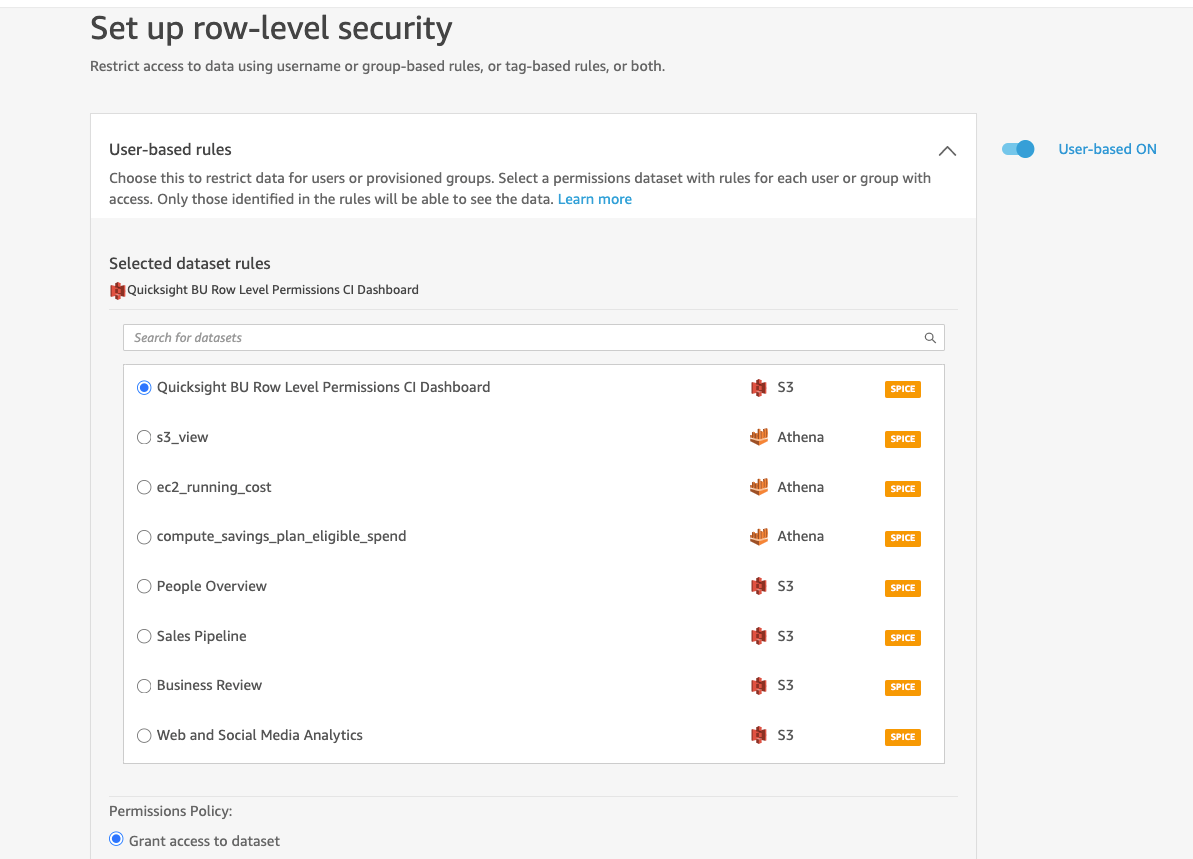Collapse the User-based rules section chevron
Viewport: 1193px width, 859px height.
point(947,151)
